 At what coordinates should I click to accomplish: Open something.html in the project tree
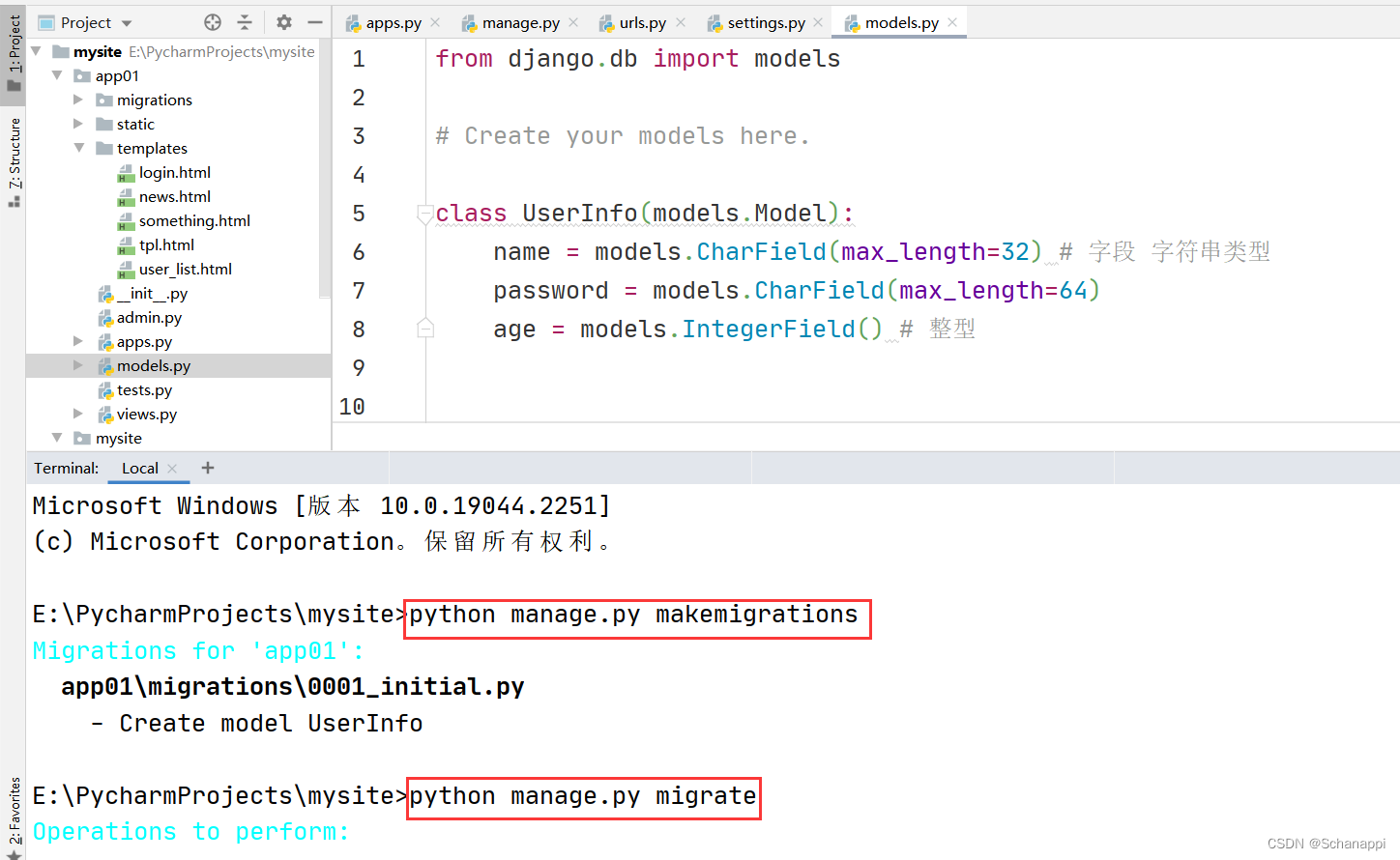pos(194,220)
